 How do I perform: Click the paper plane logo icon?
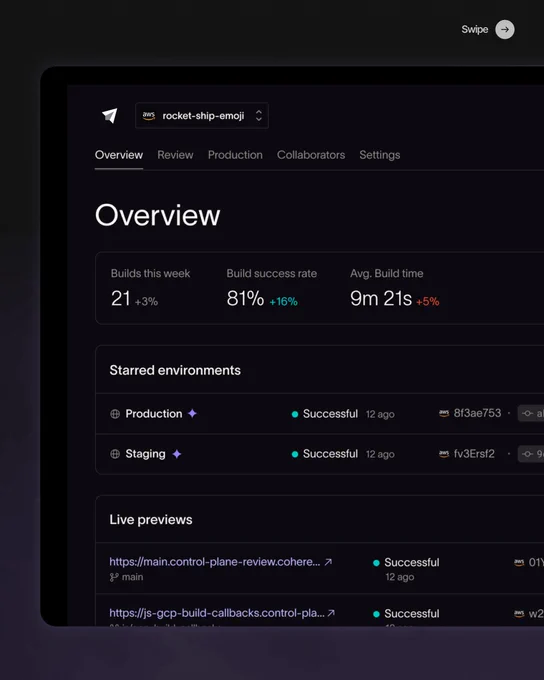(x=110, y=115)
